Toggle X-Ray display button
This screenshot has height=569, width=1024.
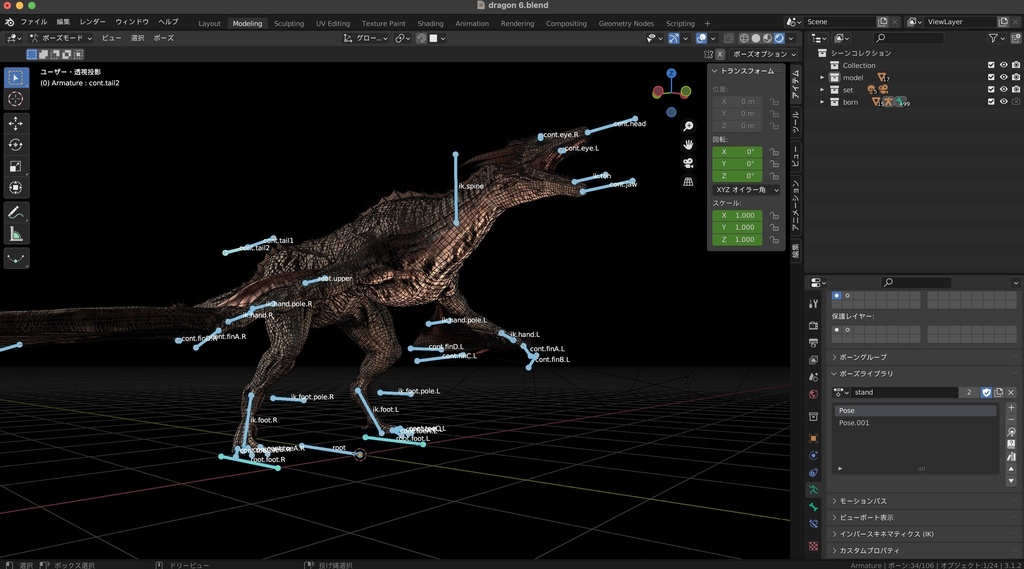728,39
